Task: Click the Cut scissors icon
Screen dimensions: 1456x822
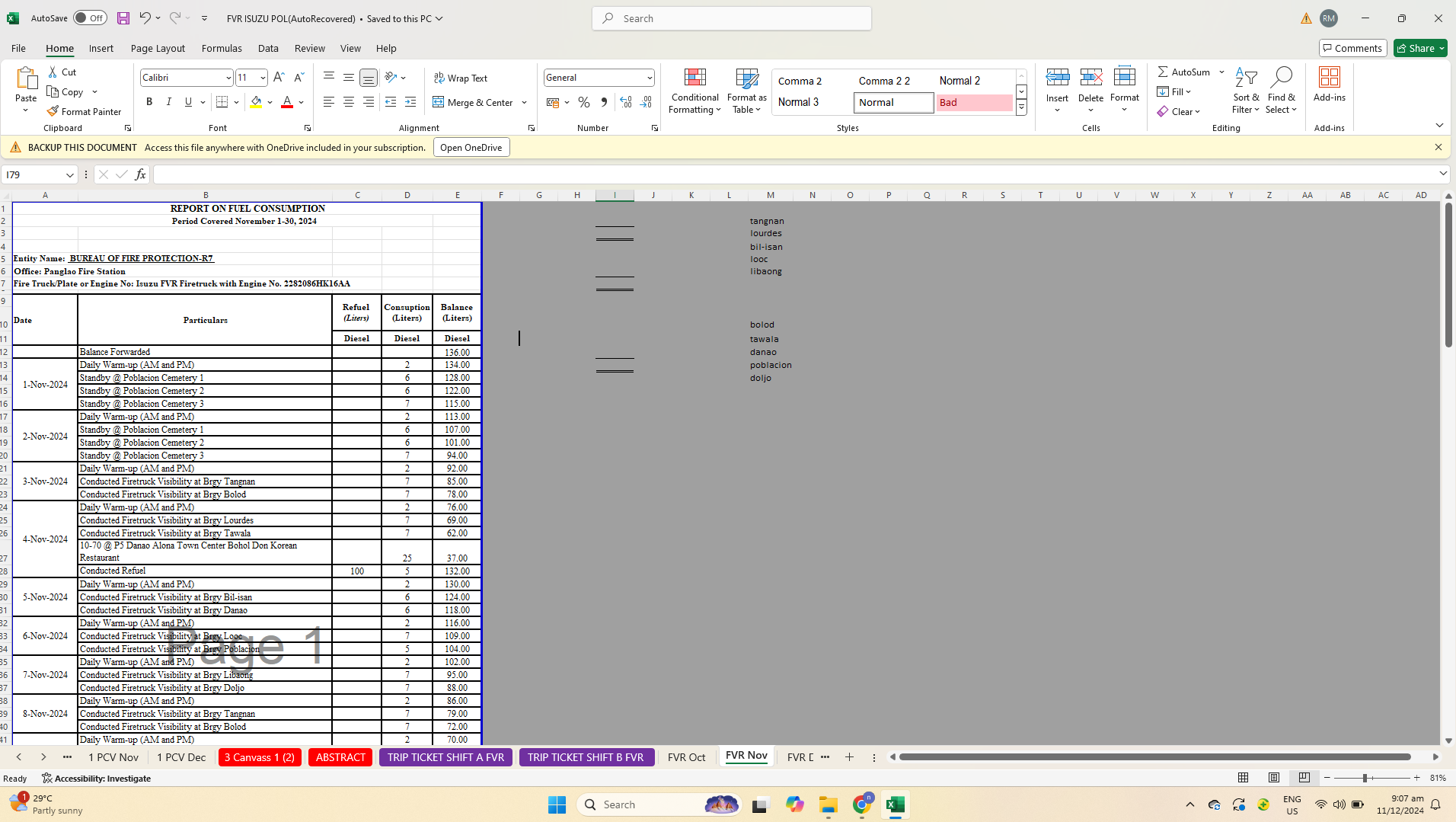Action: click(53, 72)
